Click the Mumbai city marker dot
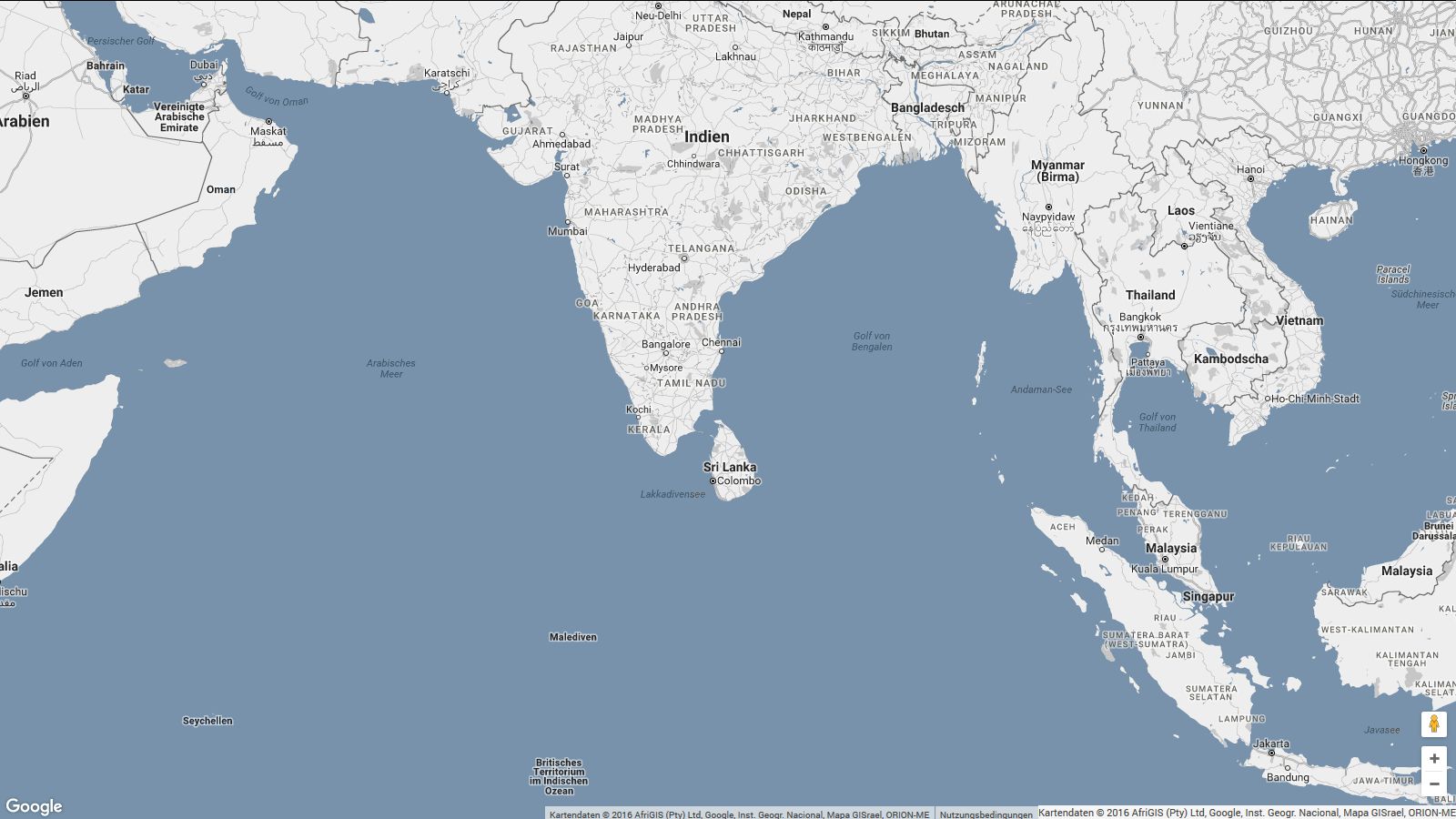The height and width of the screenshot is (819, 1456). [x=568, y=222]
